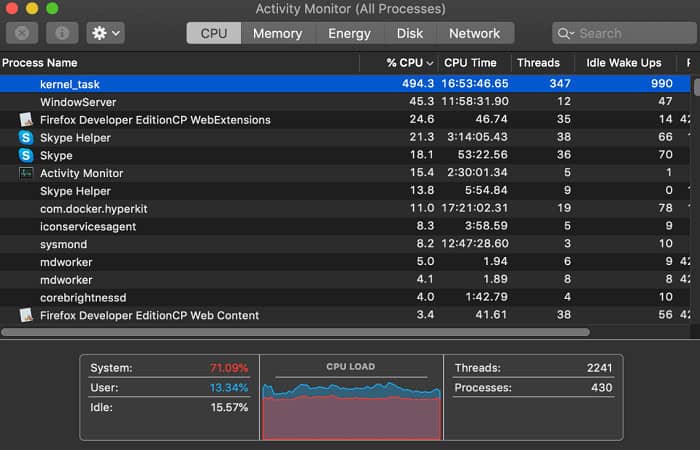The height and width of the screenshot is (450, 700).
Task: Click WindowServer CPU value 45.3
Action: pyautogui.click(x=421, y=101)
